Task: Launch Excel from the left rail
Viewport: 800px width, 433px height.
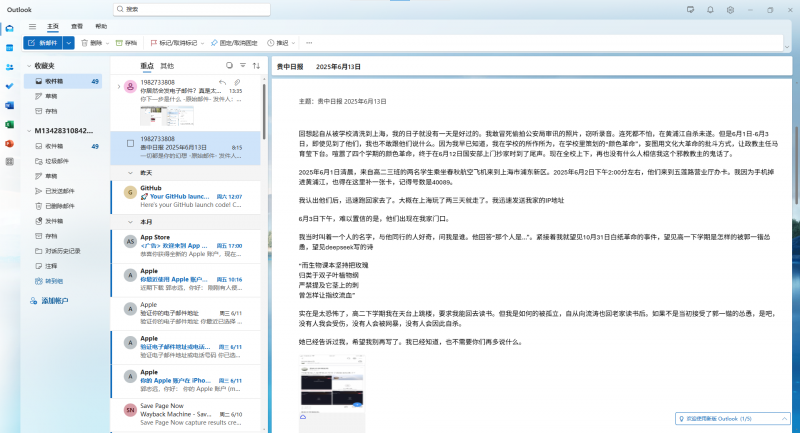Action: coord(9,124)
